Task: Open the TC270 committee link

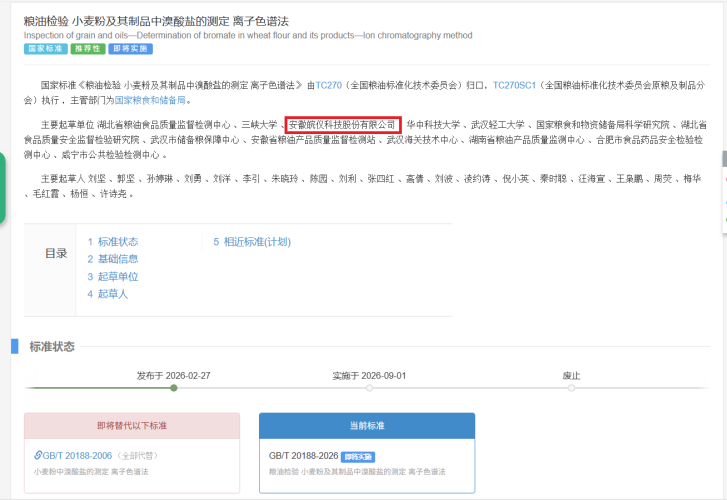Action: click(x=328, y=85)
